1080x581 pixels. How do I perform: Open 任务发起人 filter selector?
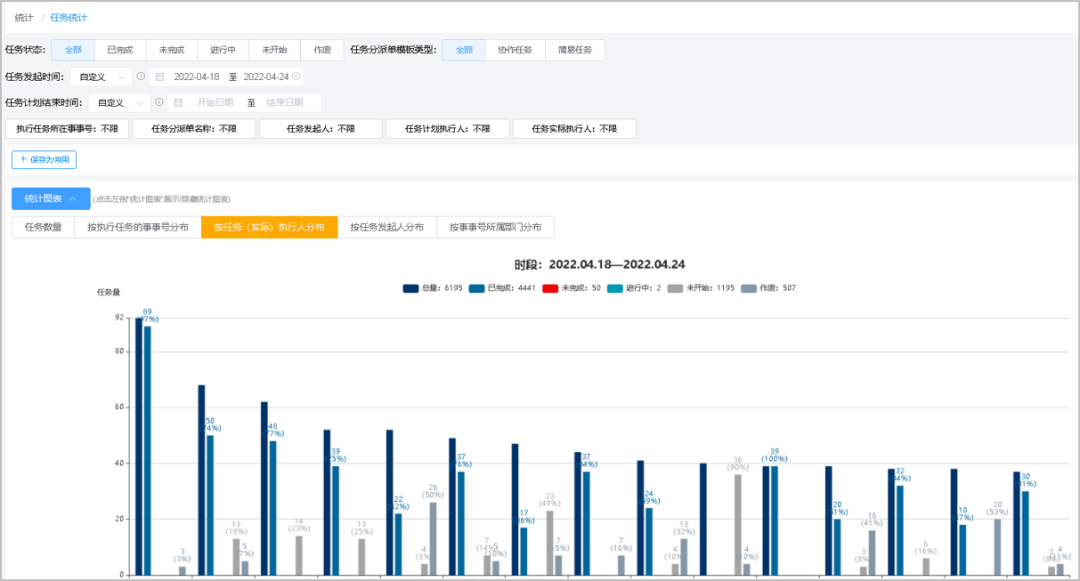coord(320,129)
